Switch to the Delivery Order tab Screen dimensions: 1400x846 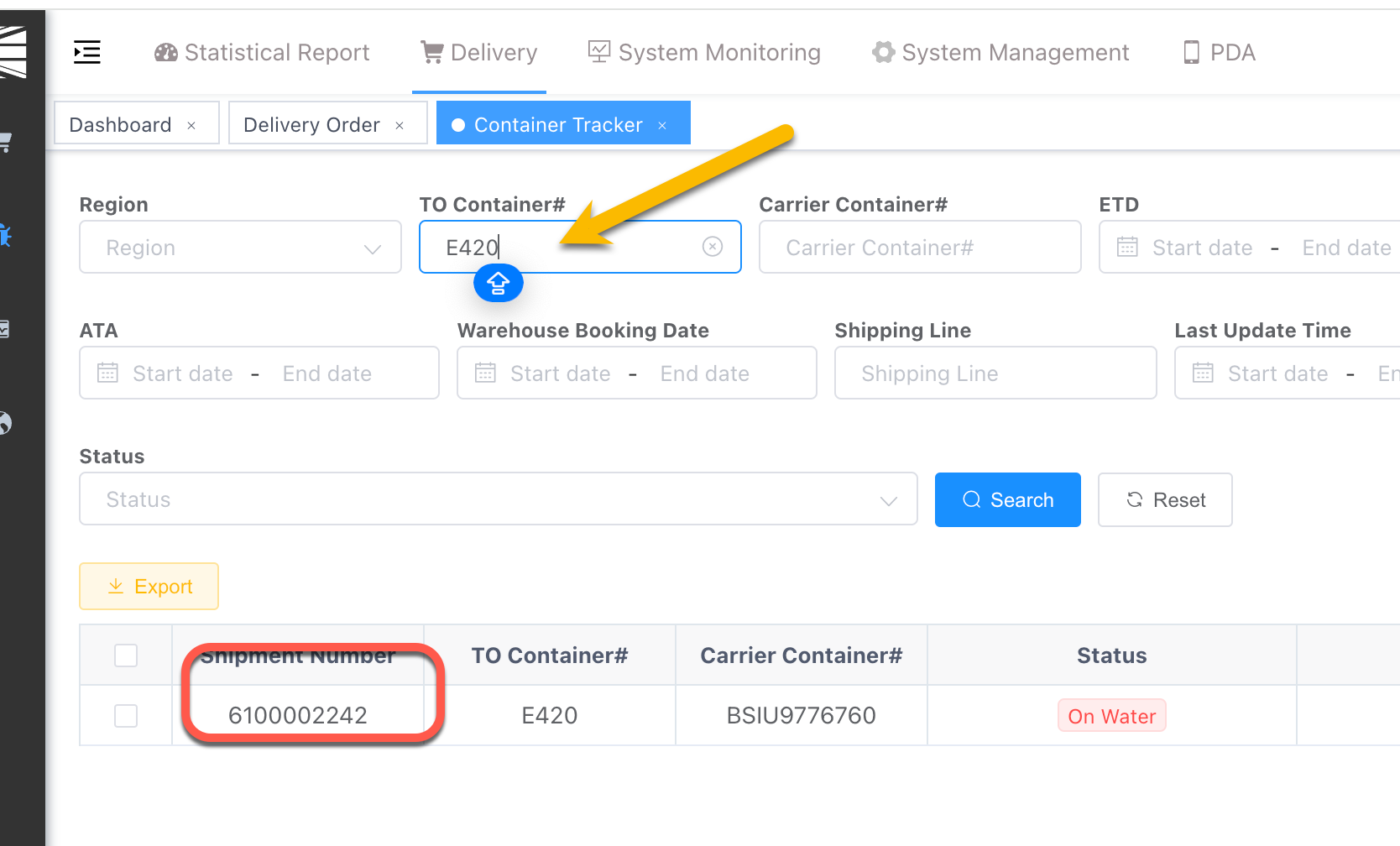pos(311,123)
